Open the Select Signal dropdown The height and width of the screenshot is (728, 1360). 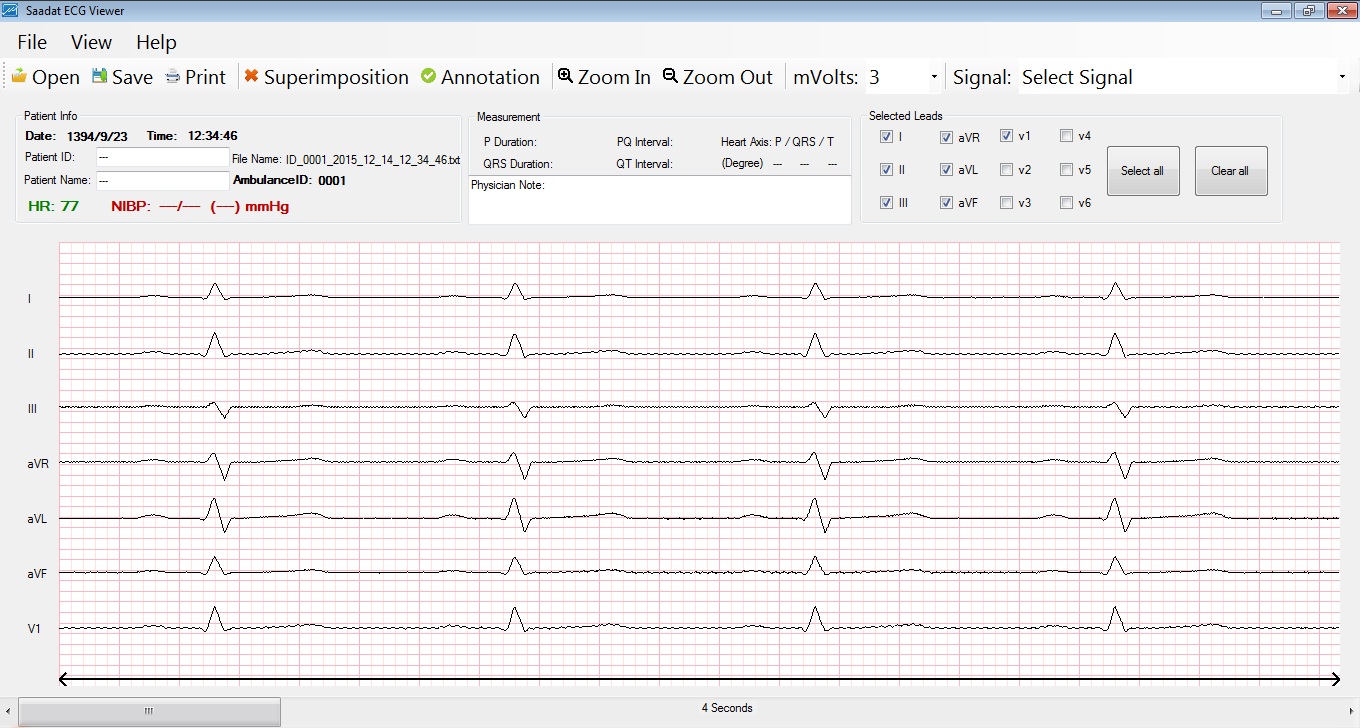click(x=1180, y=76)
